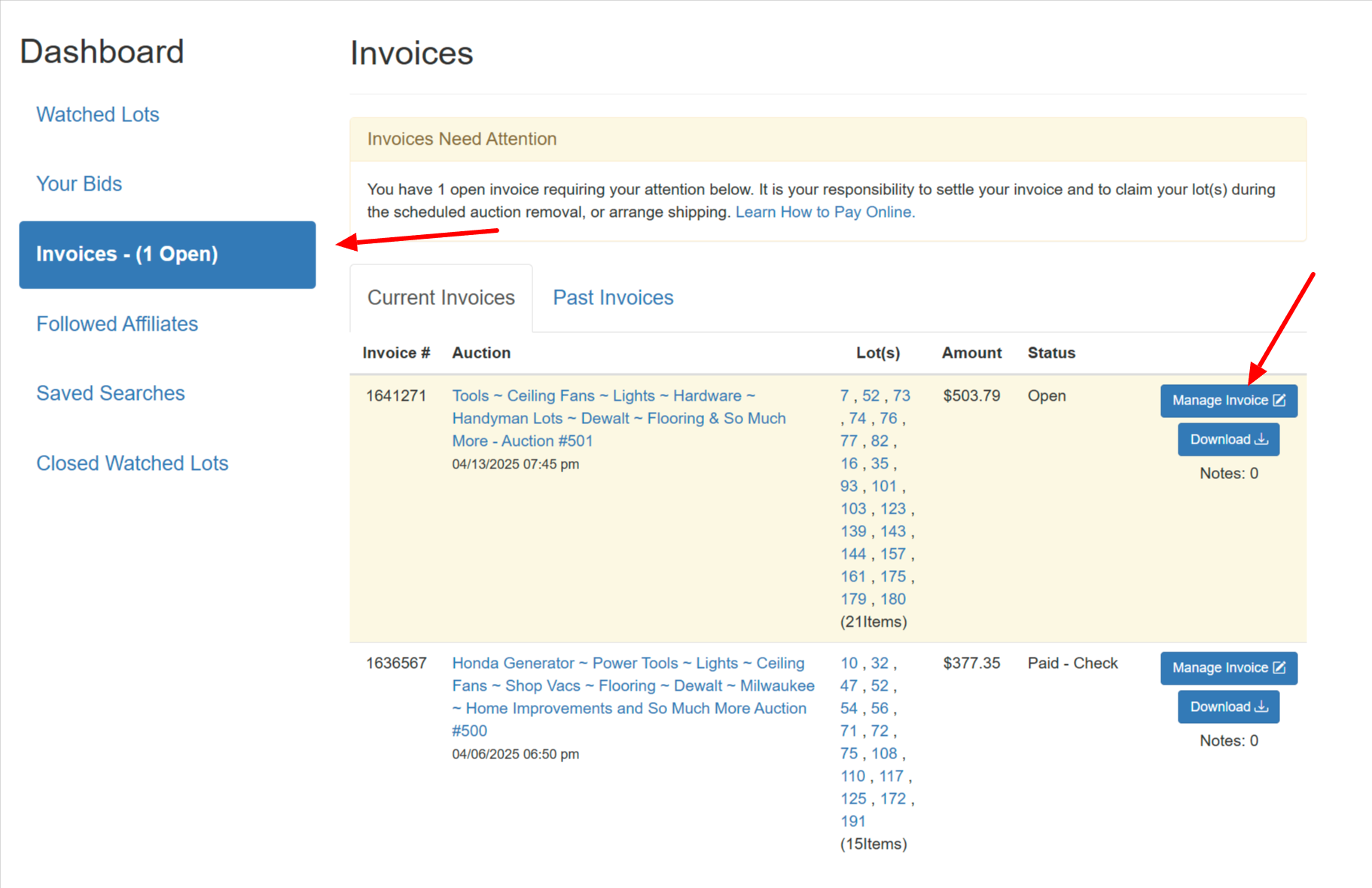Switch to the Past Invoices tab

pyautogui.click(x=613, y=298)
